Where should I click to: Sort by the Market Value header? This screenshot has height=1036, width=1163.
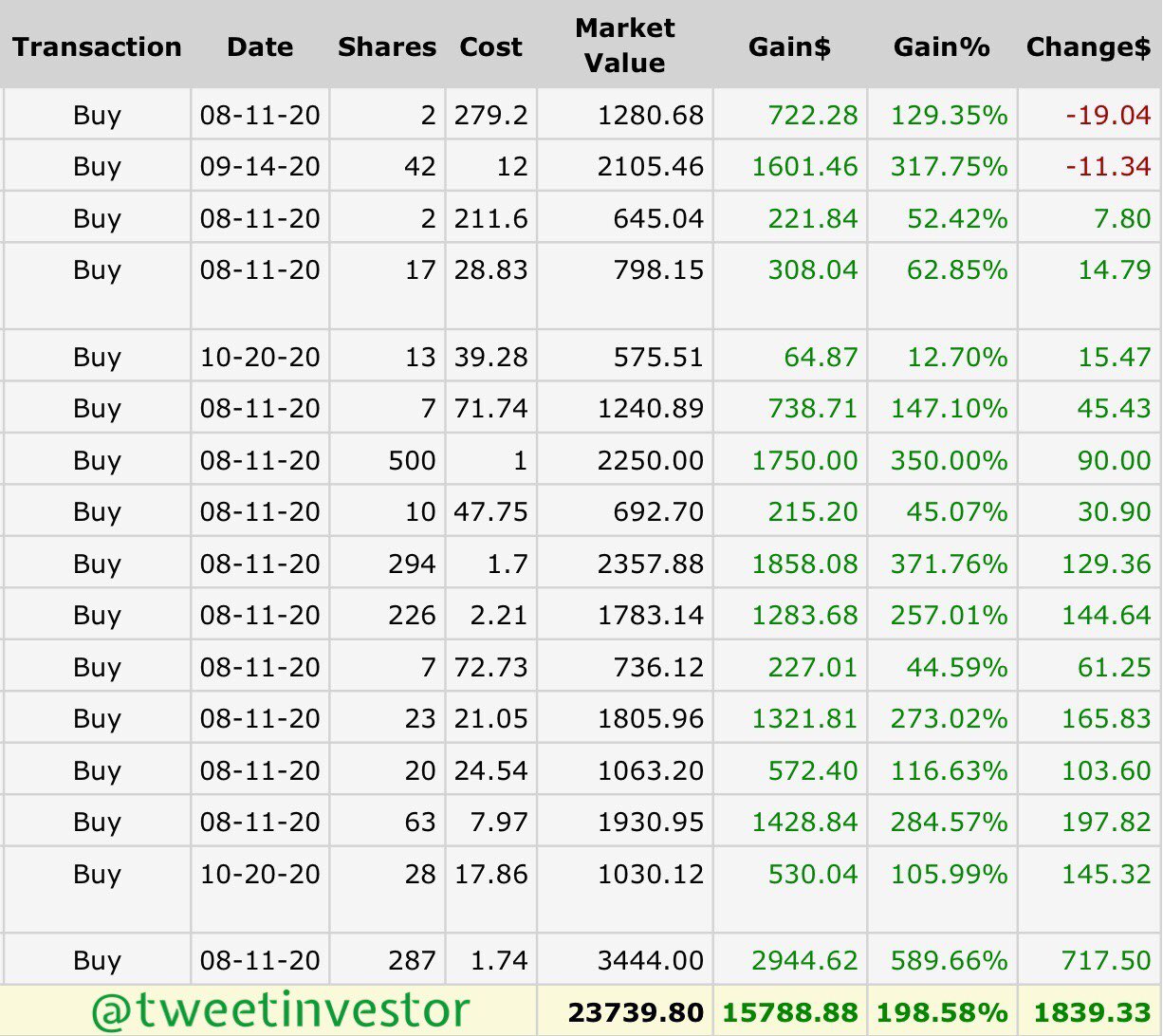(x=624, y=46)
